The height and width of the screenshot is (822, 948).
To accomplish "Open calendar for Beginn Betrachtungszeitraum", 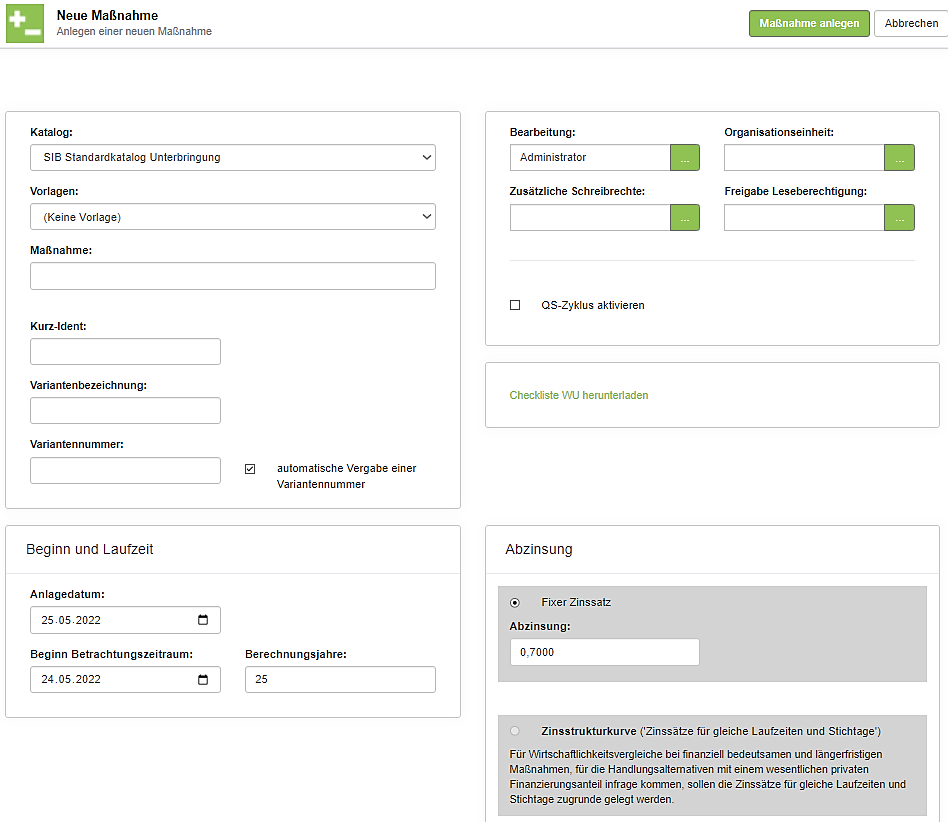I will [203, 680].
